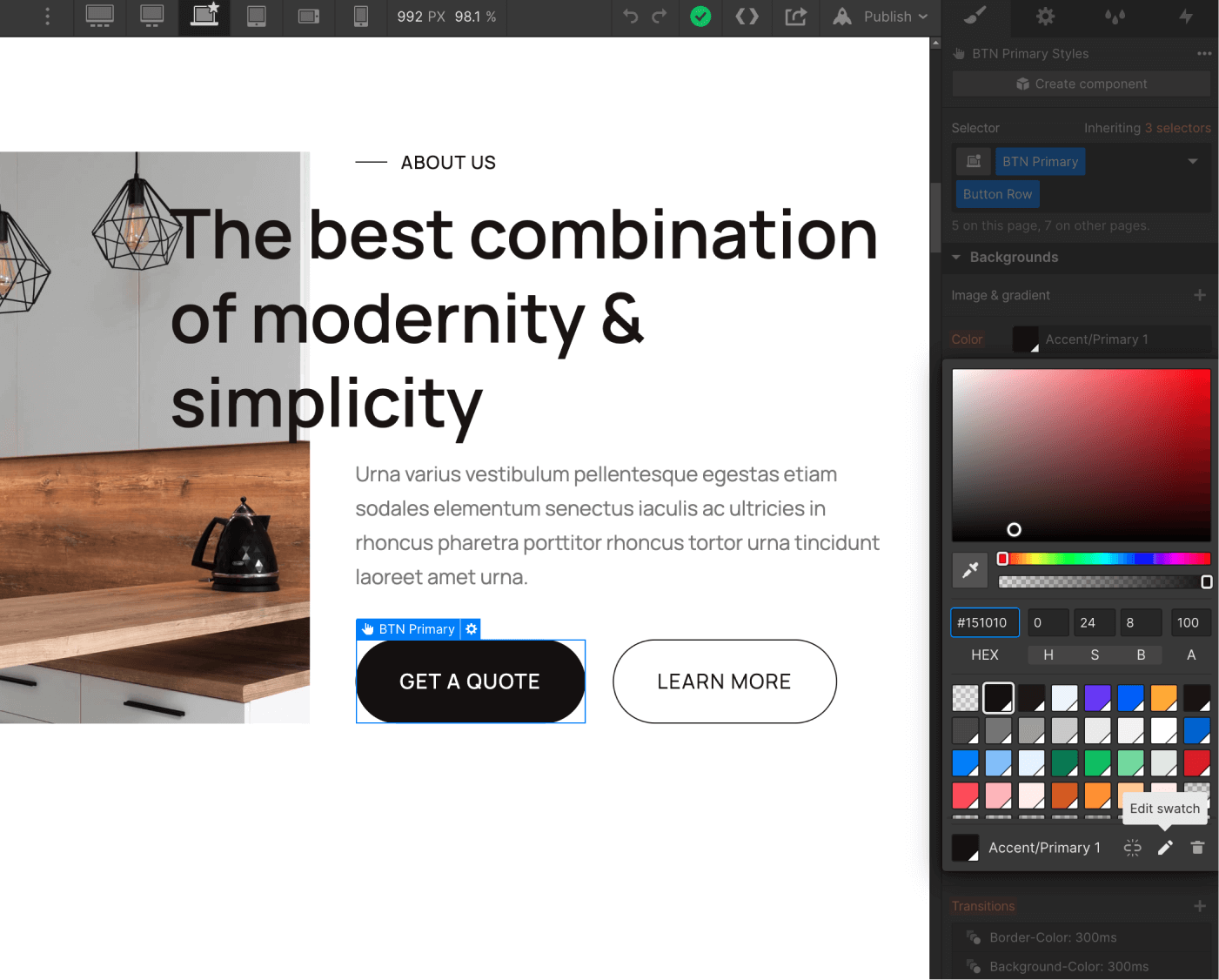Click the HEX value input field
This screenshot has height=980, width=1219.
click(984, 622)
